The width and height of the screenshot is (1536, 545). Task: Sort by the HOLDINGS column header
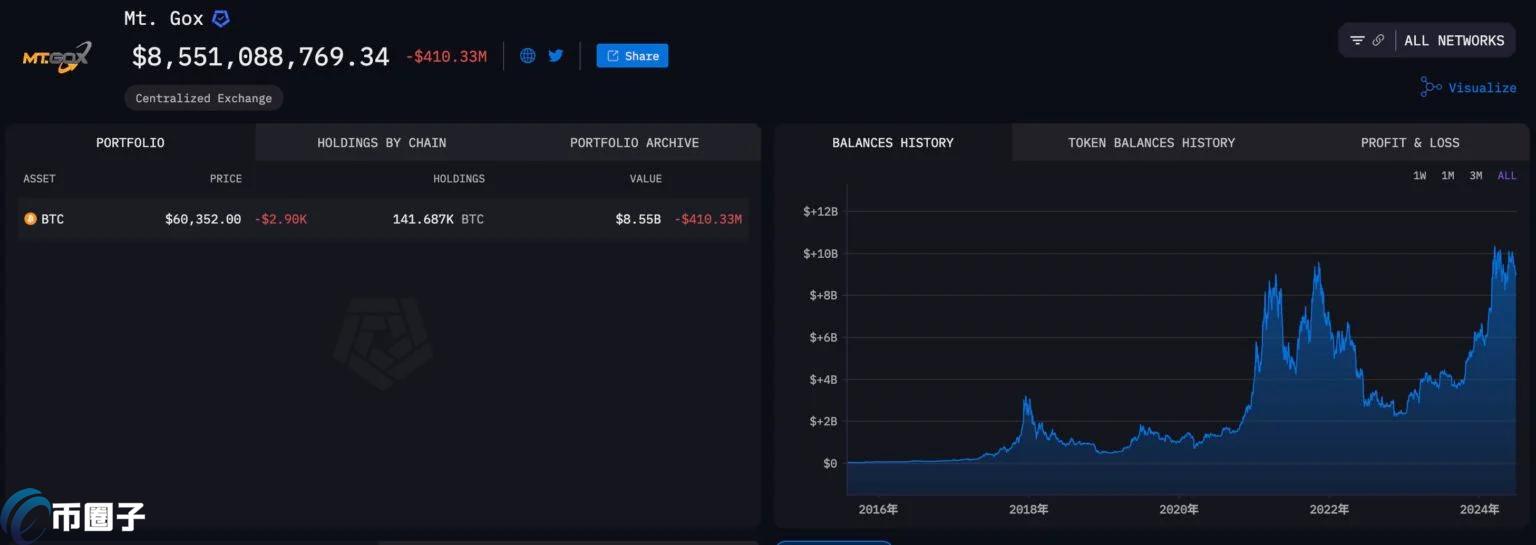coord(458,178)
